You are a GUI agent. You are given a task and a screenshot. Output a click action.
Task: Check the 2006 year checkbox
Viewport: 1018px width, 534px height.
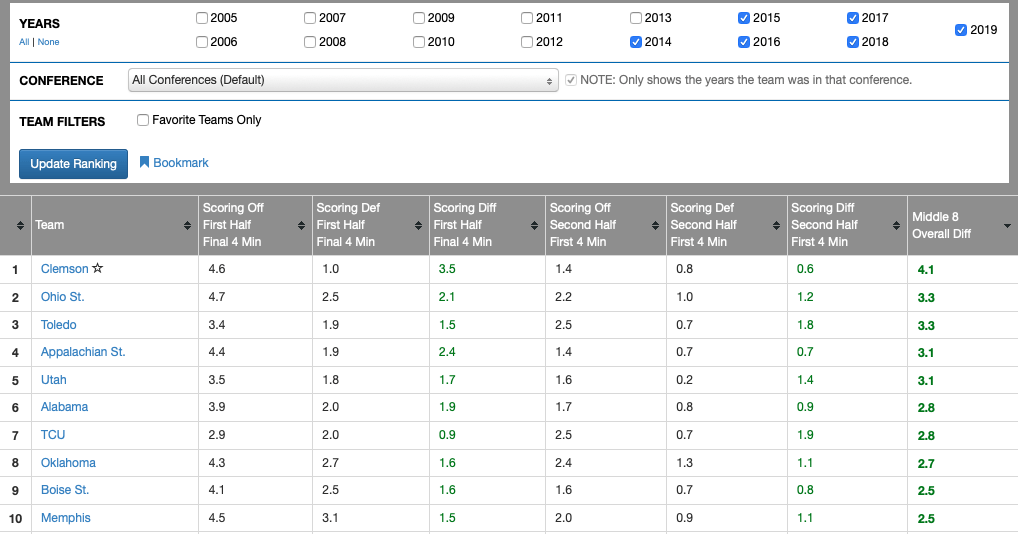click(202, 42)
